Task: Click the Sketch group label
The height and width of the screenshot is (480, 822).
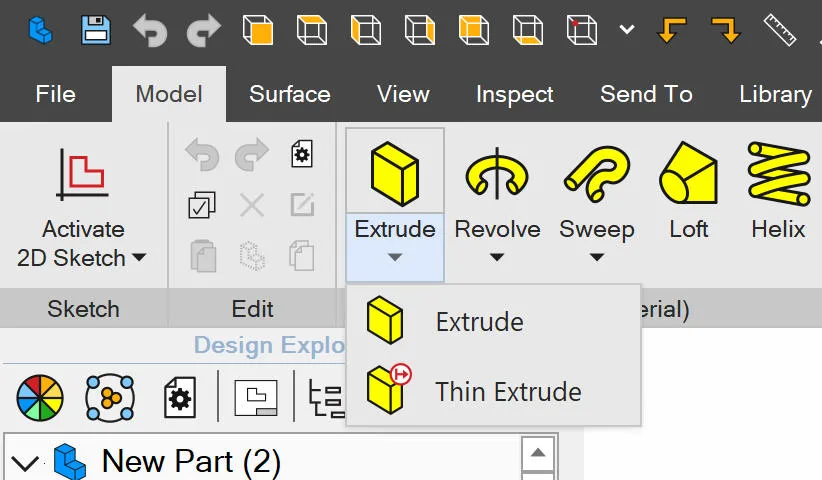Action: pyautogui.click(x=83, y=309)
